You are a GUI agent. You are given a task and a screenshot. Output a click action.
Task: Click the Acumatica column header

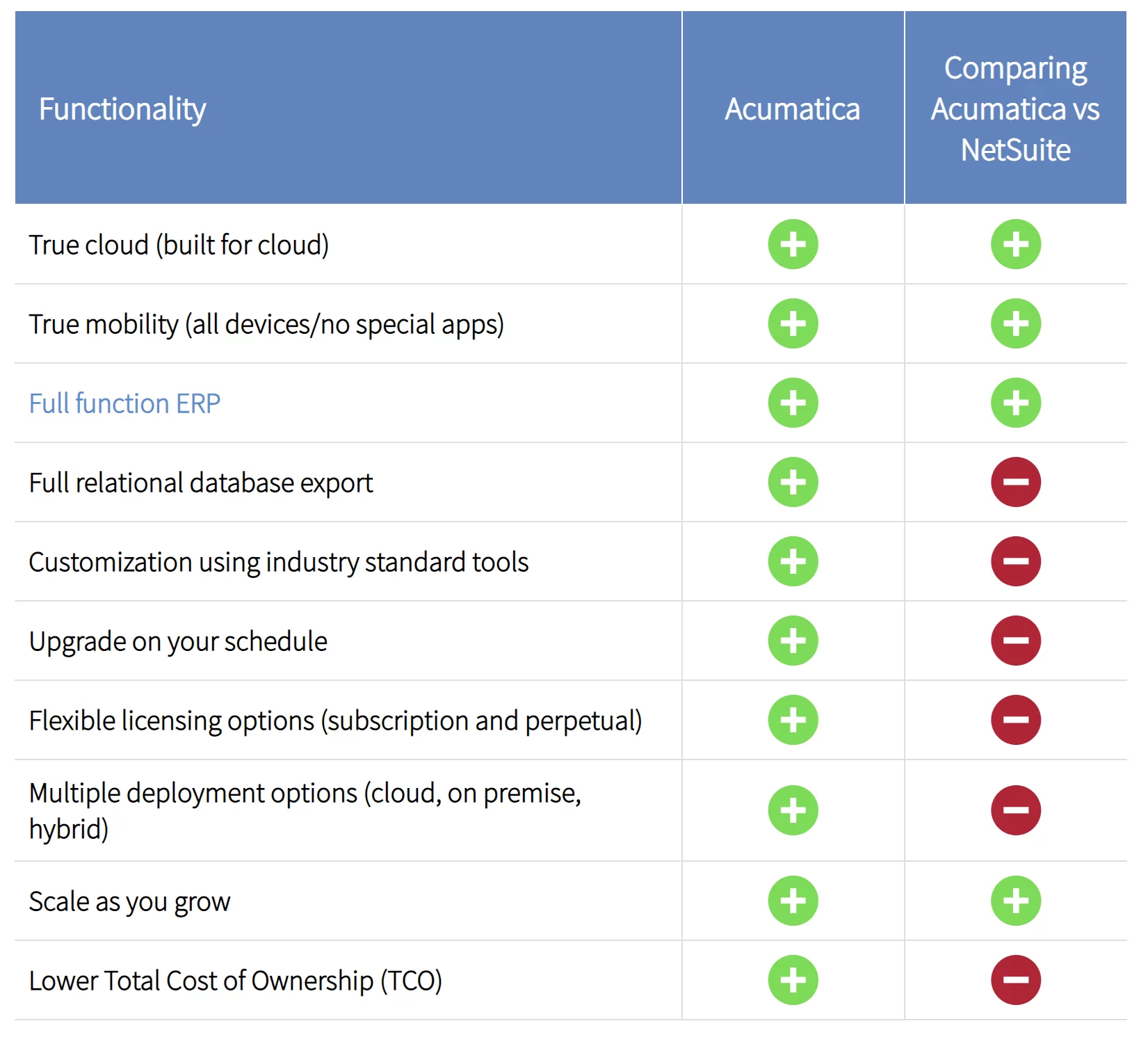tap(792, 109)
